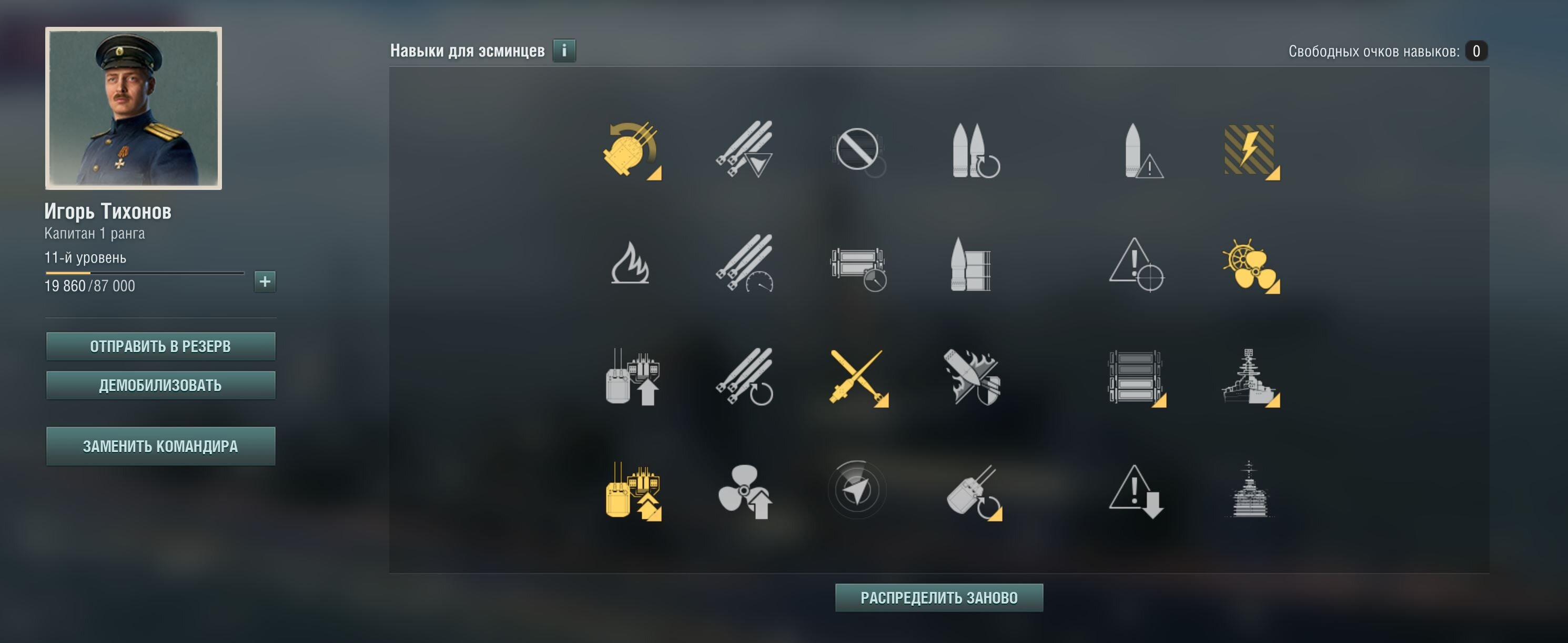Click the warning triangle down-arrow skill
Image resolution: width=1568 pixels, height=643 pixels.
tap(1136, 491)
